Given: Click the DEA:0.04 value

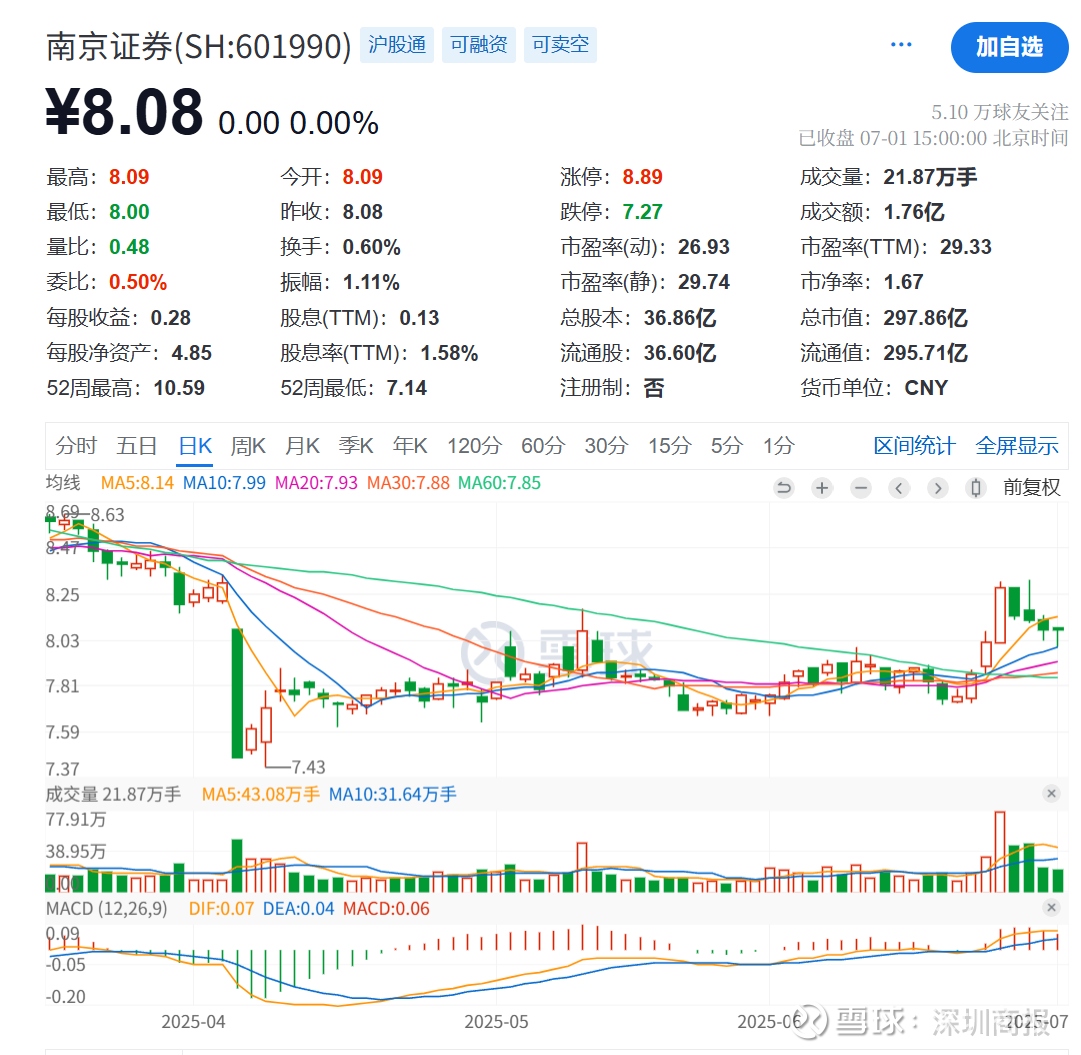Looking at the screenshot, I should [299, 909].
